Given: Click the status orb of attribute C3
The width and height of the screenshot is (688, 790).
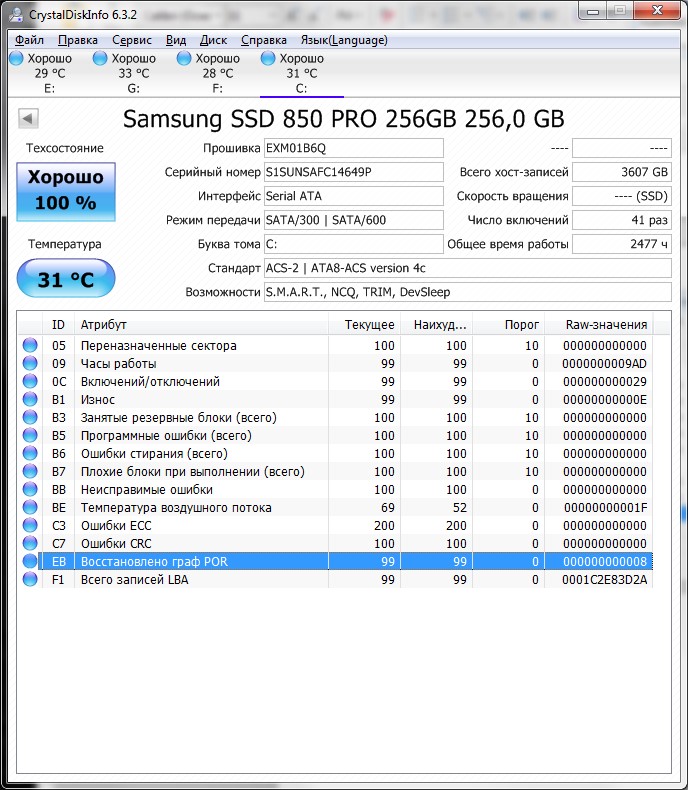Looking at the screenshot, I should point(30,525).
